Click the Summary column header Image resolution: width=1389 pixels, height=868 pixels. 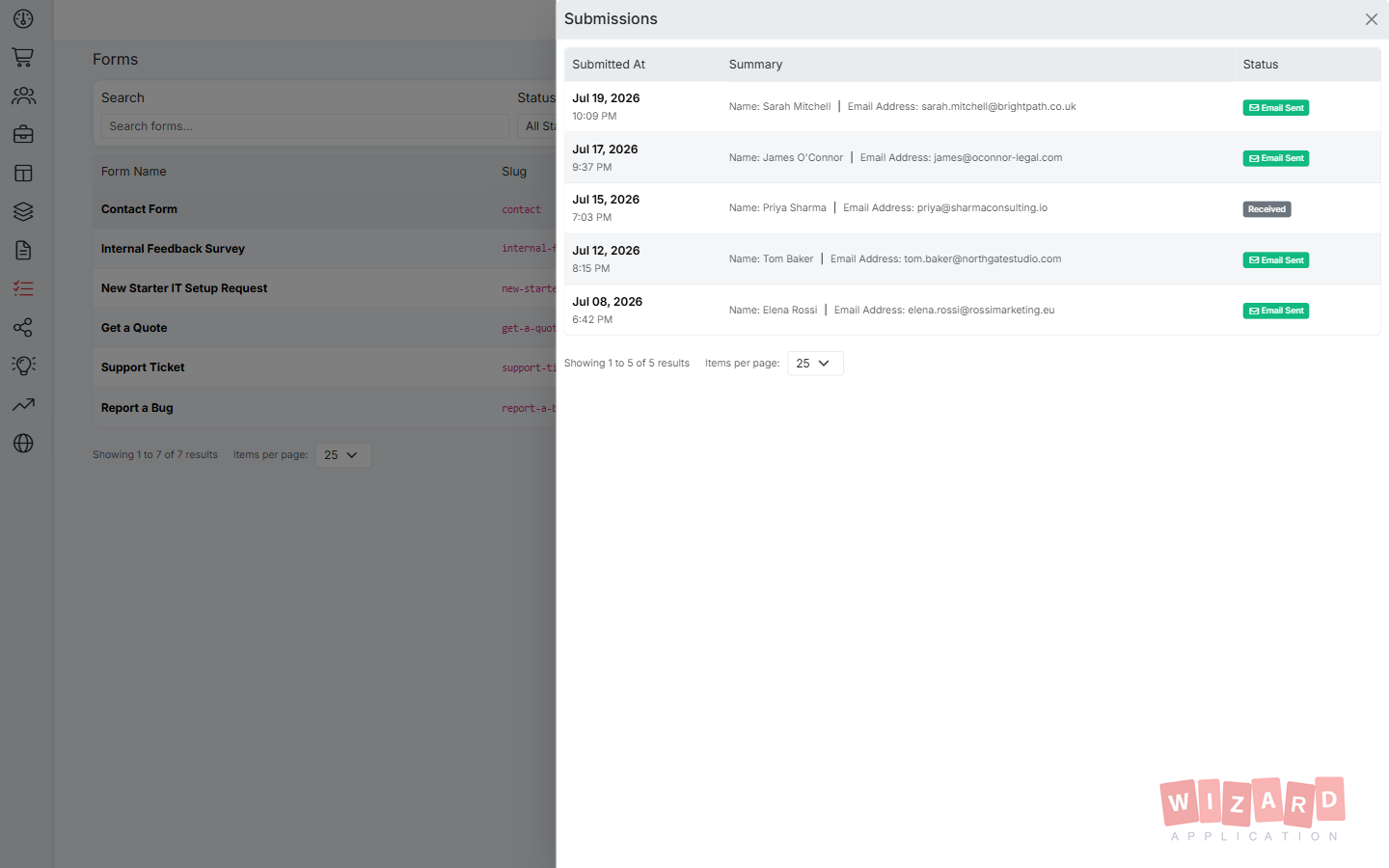tap(755, 65)
